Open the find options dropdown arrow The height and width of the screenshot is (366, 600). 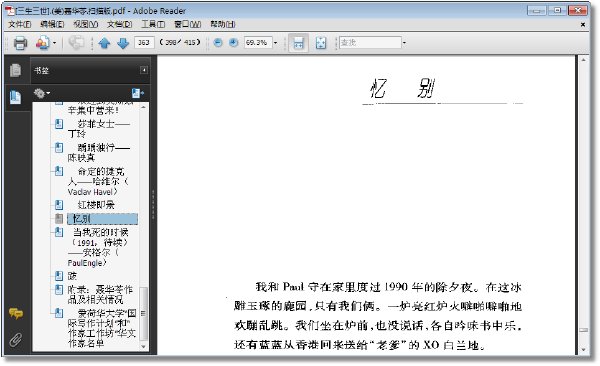(x=404, y=43)
